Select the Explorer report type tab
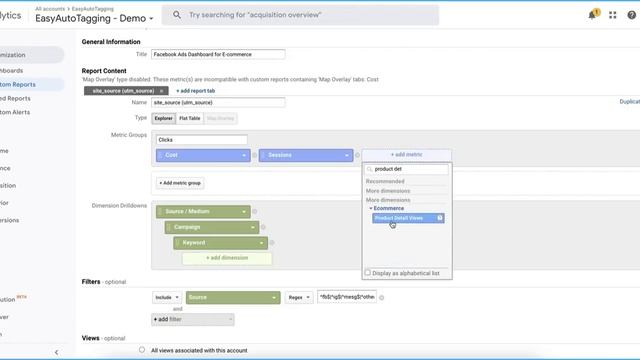 pyautogui.click(x=164, y=118)
